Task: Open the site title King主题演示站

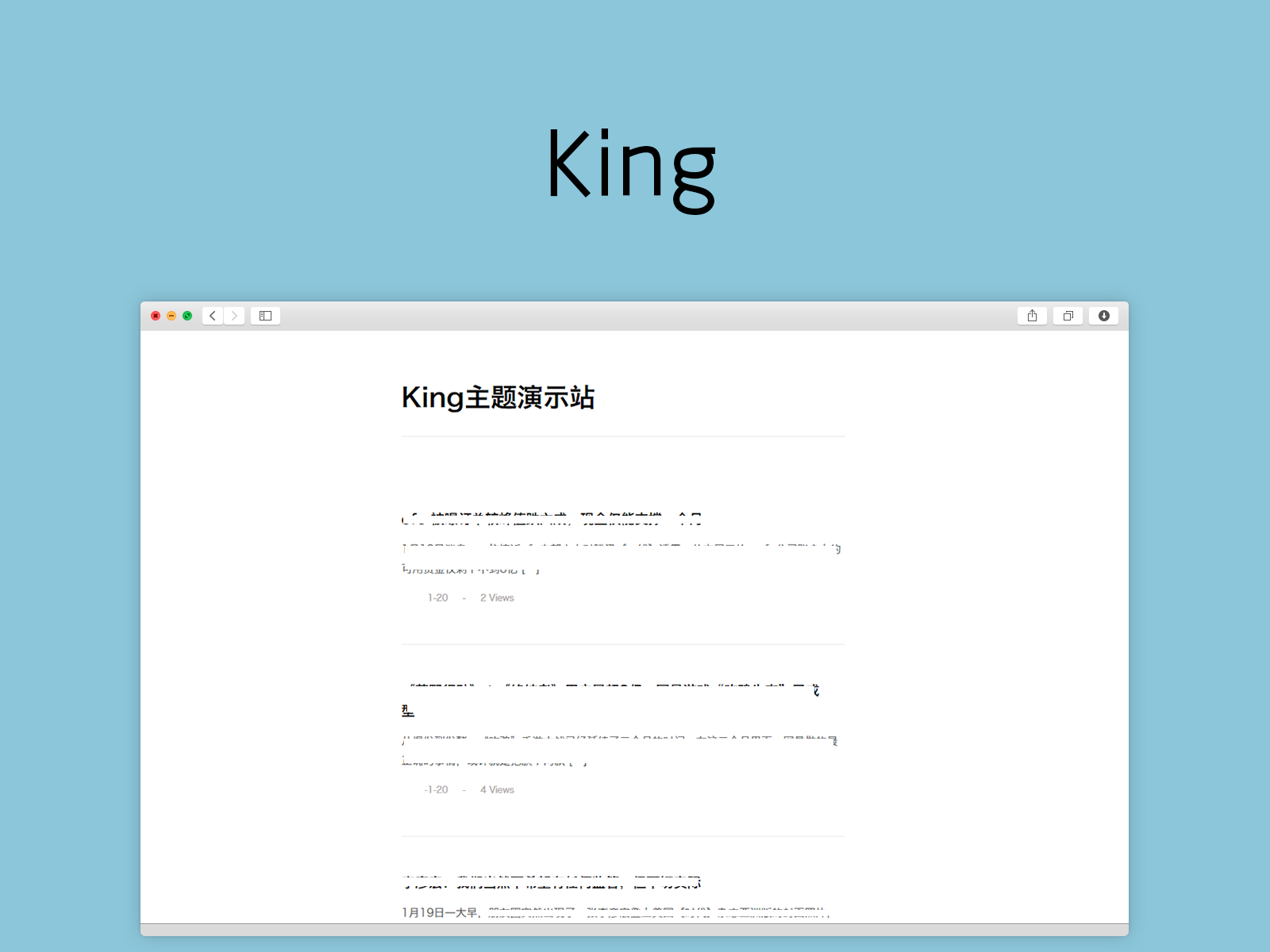Action: point(498,398)
